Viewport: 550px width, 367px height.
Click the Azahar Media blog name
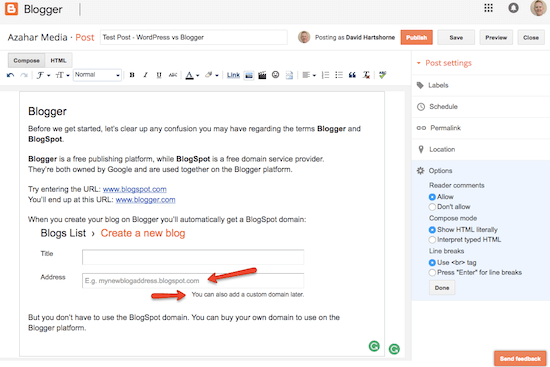pyautogui.click(x=38, y=38)
